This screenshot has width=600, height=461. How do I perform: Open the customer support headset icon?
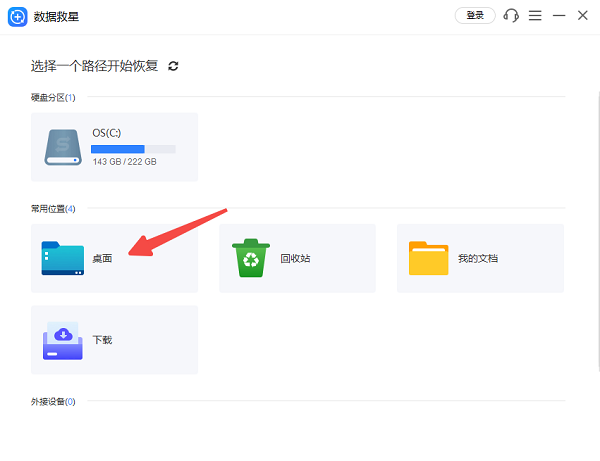tap(512, 16)
